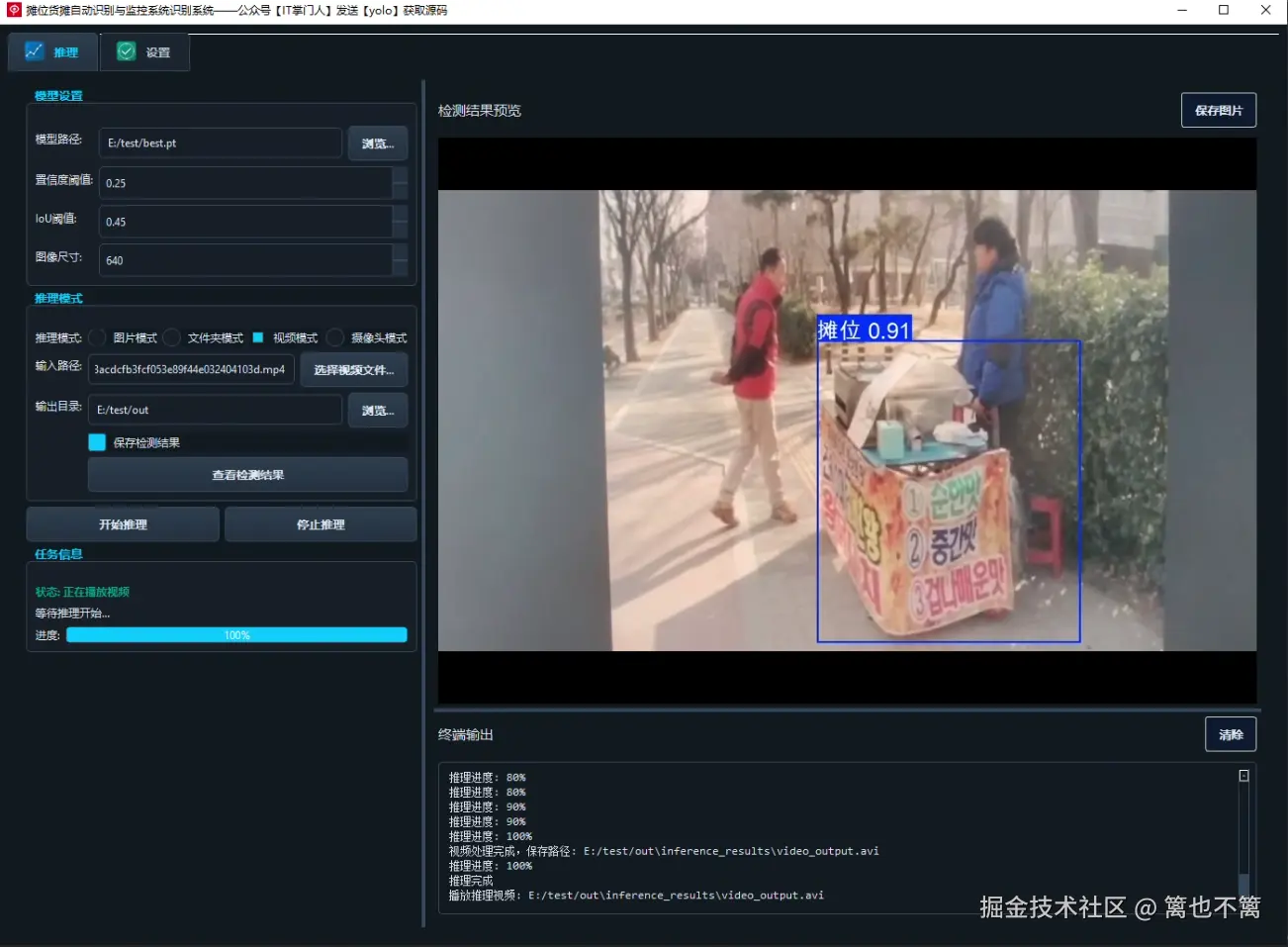Click the detection result video preview
This screenshot has height=947, width=1288.
(x=847, y=421)
